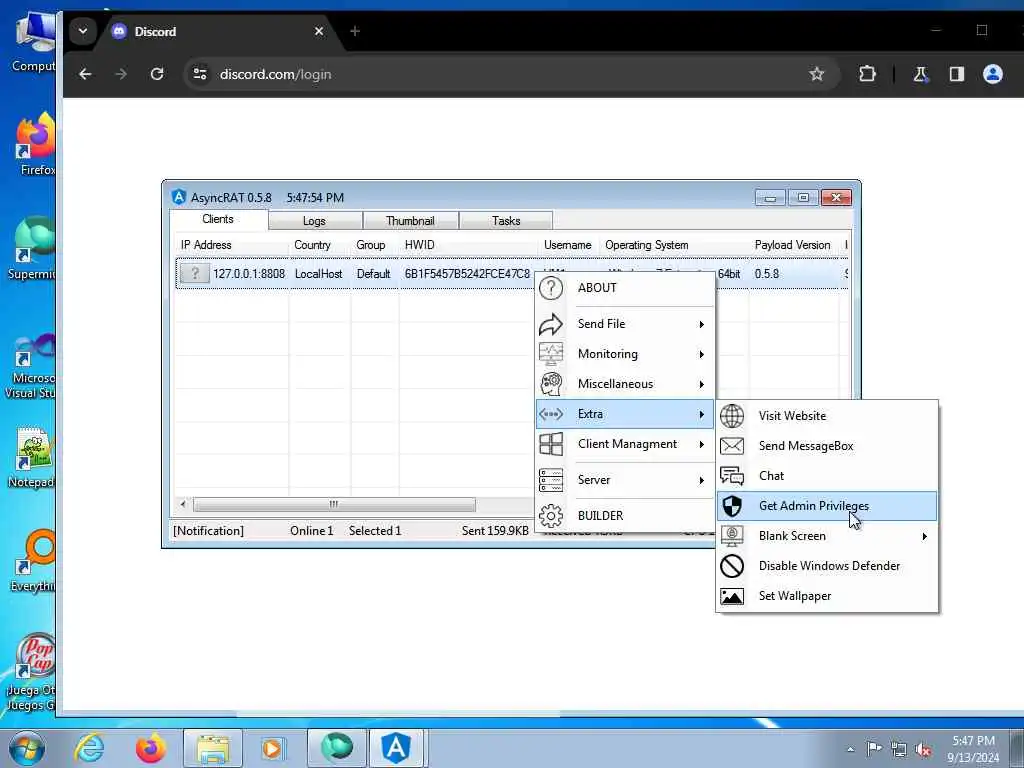
Task: Switch to the Logs tab
Action: coord(314,221)
